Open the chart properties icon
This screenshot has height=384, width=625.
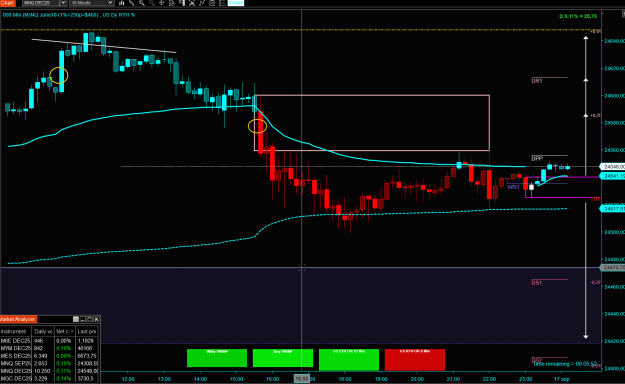pos(212,3)
